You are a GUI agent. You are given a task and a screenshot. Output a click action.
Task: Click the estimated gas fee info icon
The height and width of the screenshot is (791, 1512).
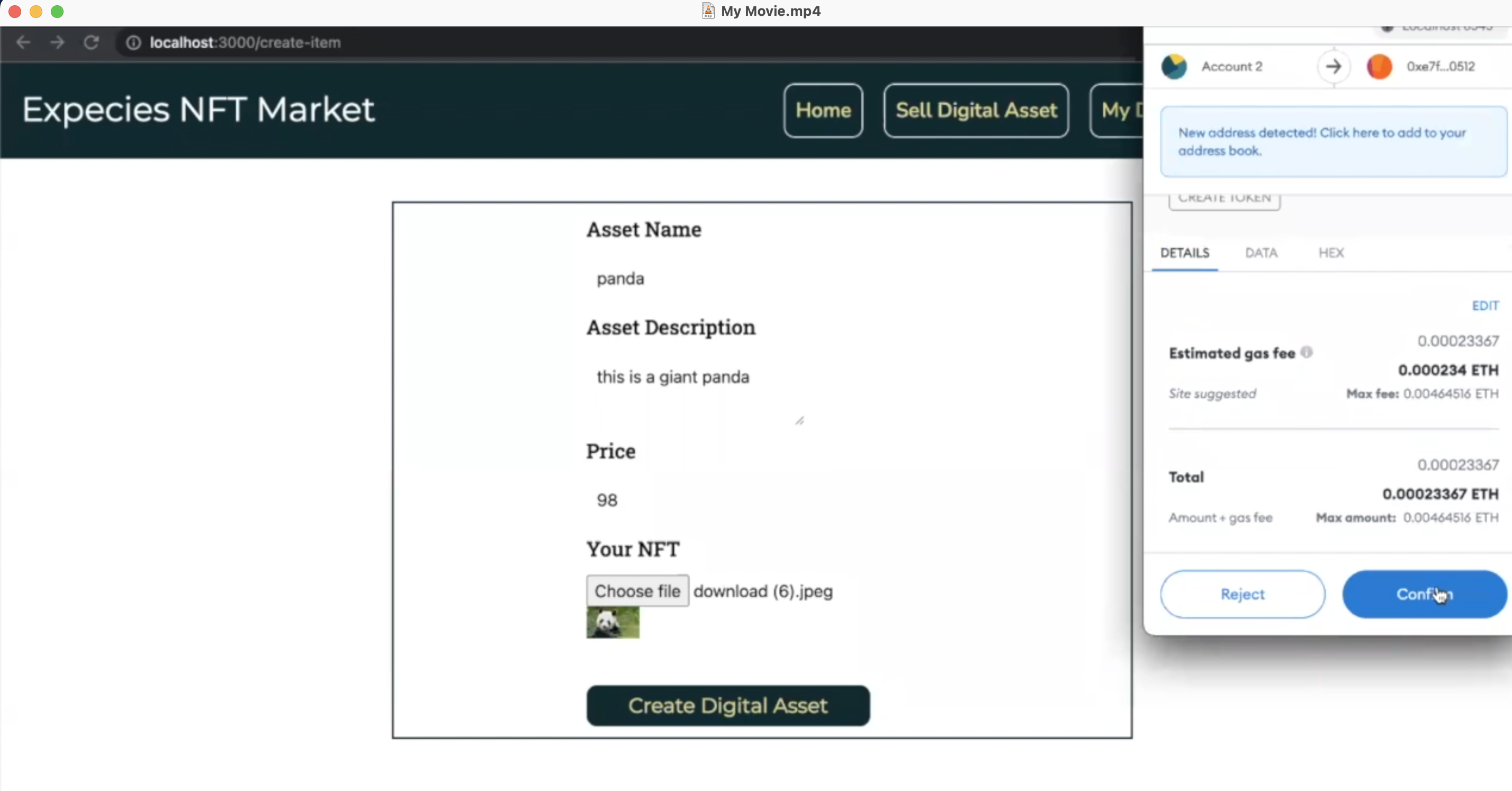[x=1307, y=352]
